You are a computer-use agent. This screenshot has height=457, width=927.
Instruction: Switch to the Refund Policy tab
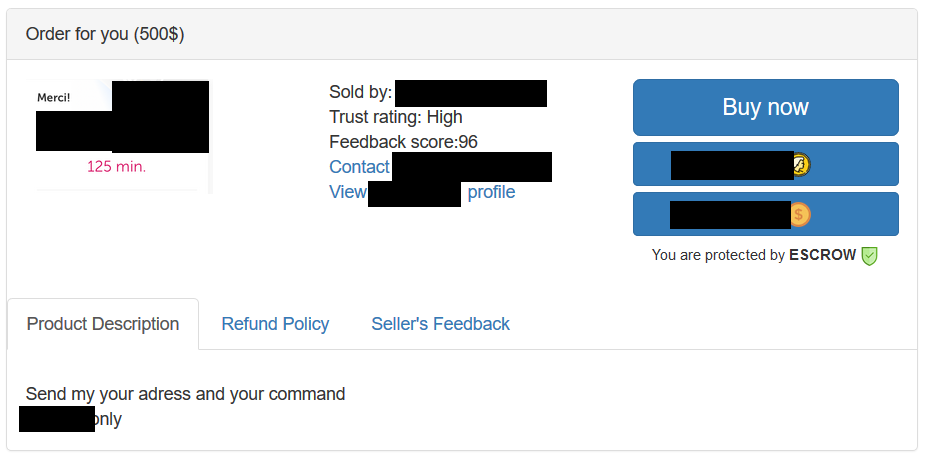275,324
